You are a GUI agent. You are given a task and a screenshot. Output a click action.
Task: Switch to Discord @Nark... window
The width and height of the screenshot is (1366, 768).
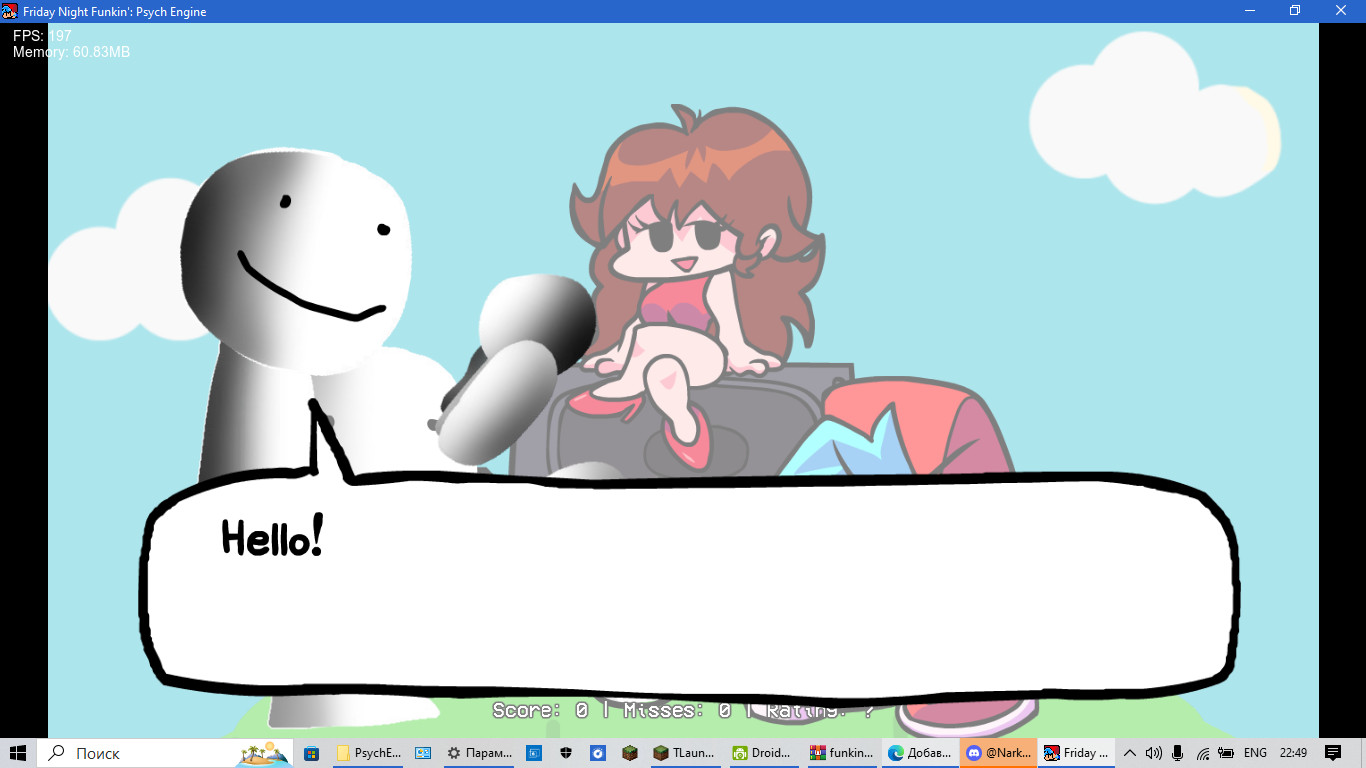pyautogui.click(x=997, y=753)
